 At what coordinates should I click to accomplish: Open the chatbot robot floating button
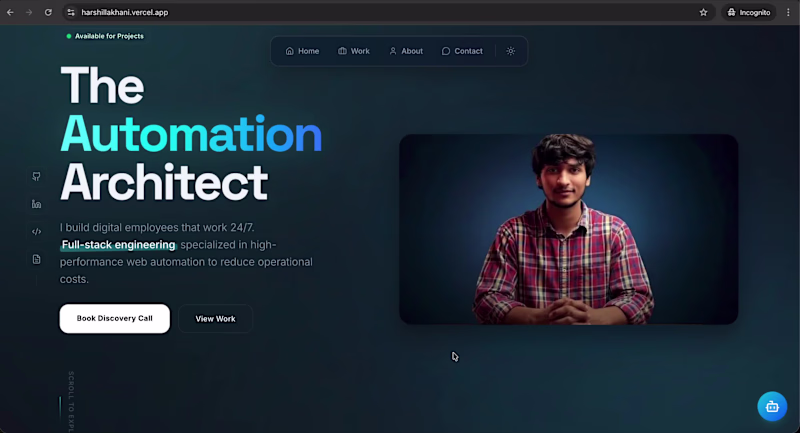click(772, 406)
